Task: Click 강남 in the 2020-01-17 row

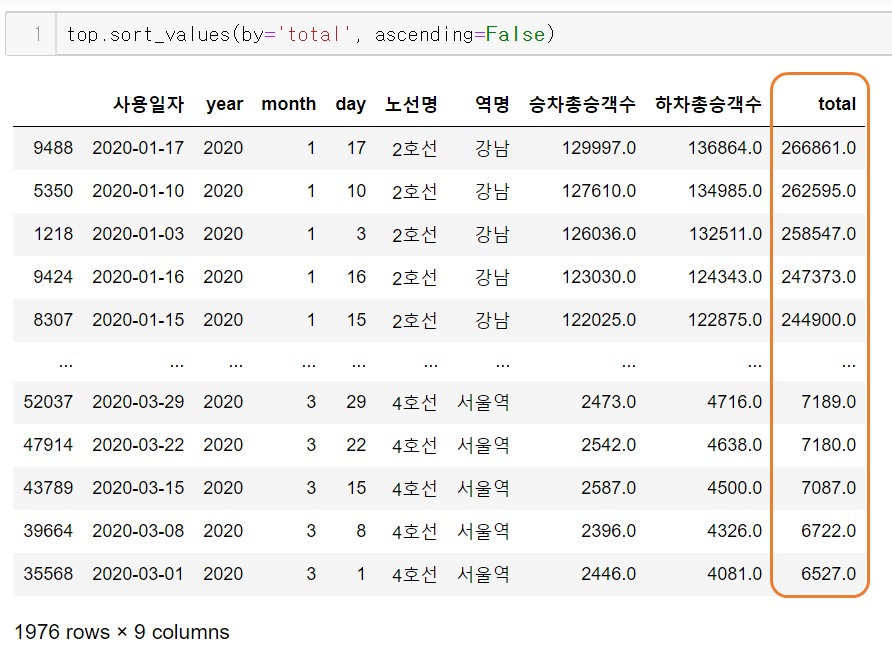Action: [492, 148]
